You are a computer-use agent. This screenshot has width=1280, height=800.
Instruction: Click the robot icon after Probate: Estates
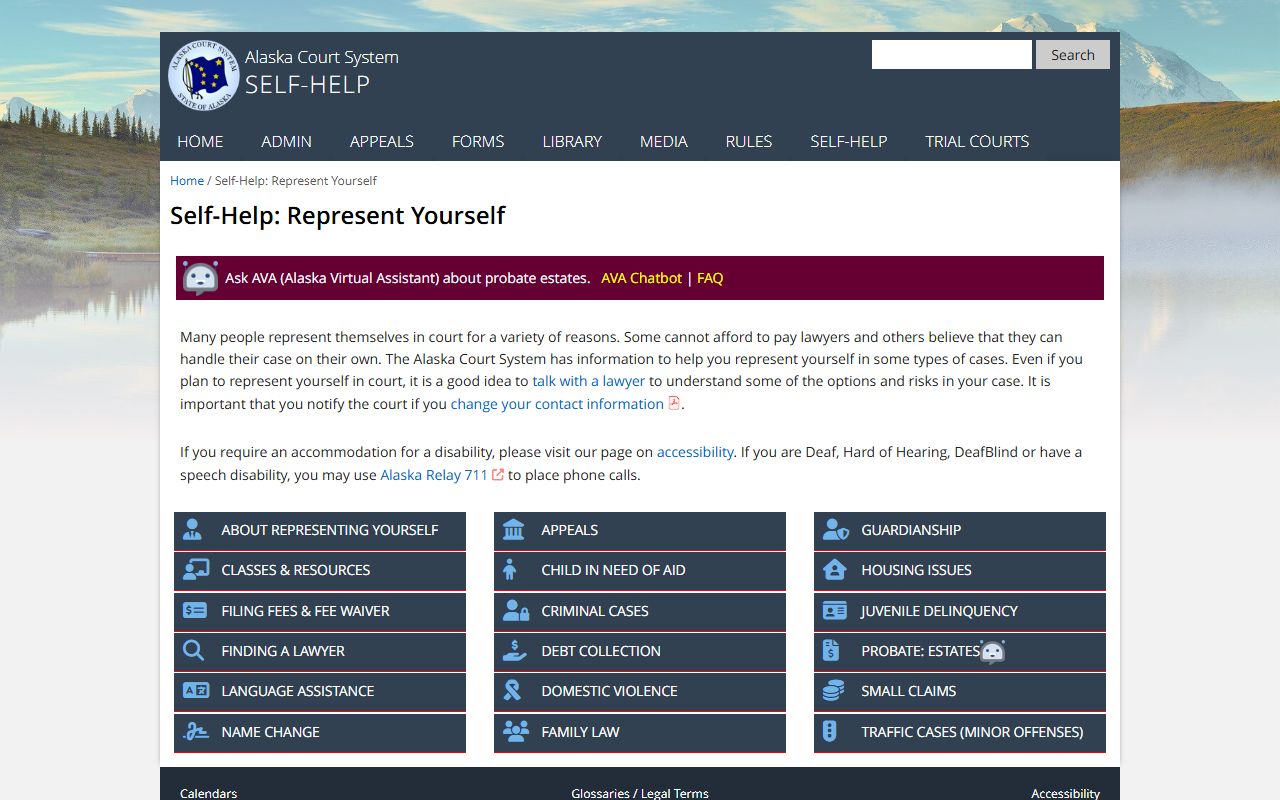coord(992,652)
